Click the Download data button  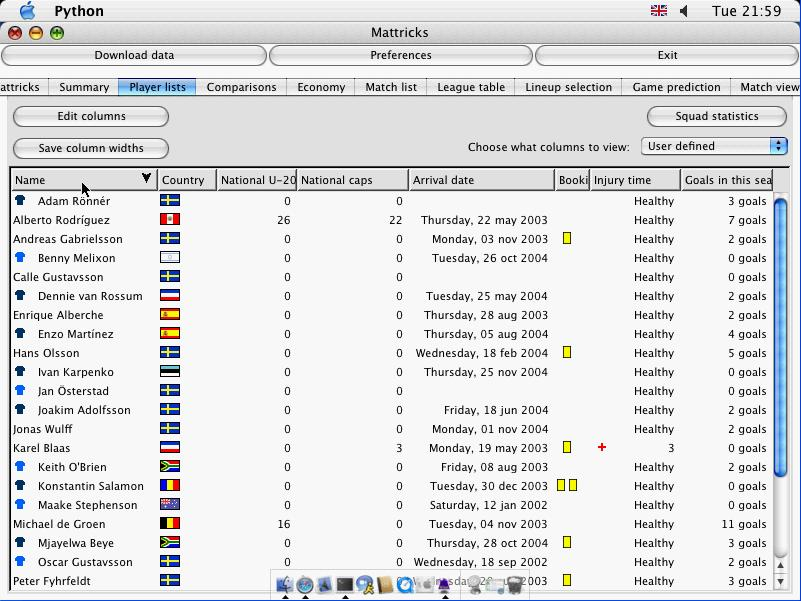coord(134,55)
